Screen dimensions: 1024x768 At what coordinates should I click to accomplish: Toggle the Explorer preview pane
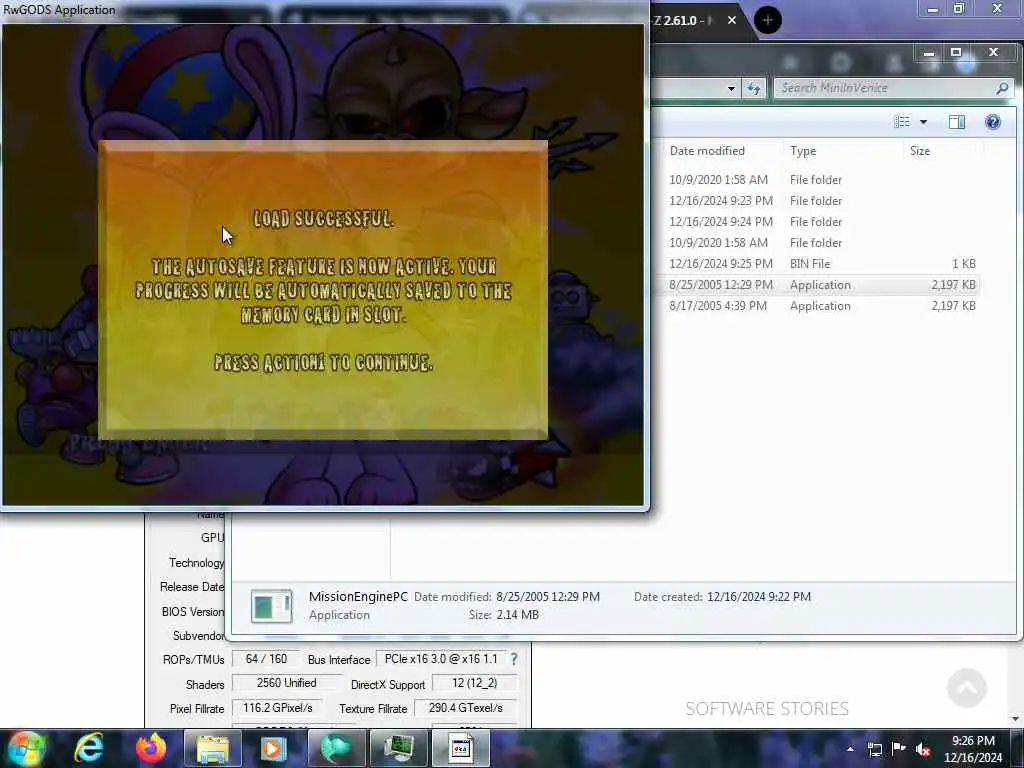pyautogui.click(x=957, y=122)
